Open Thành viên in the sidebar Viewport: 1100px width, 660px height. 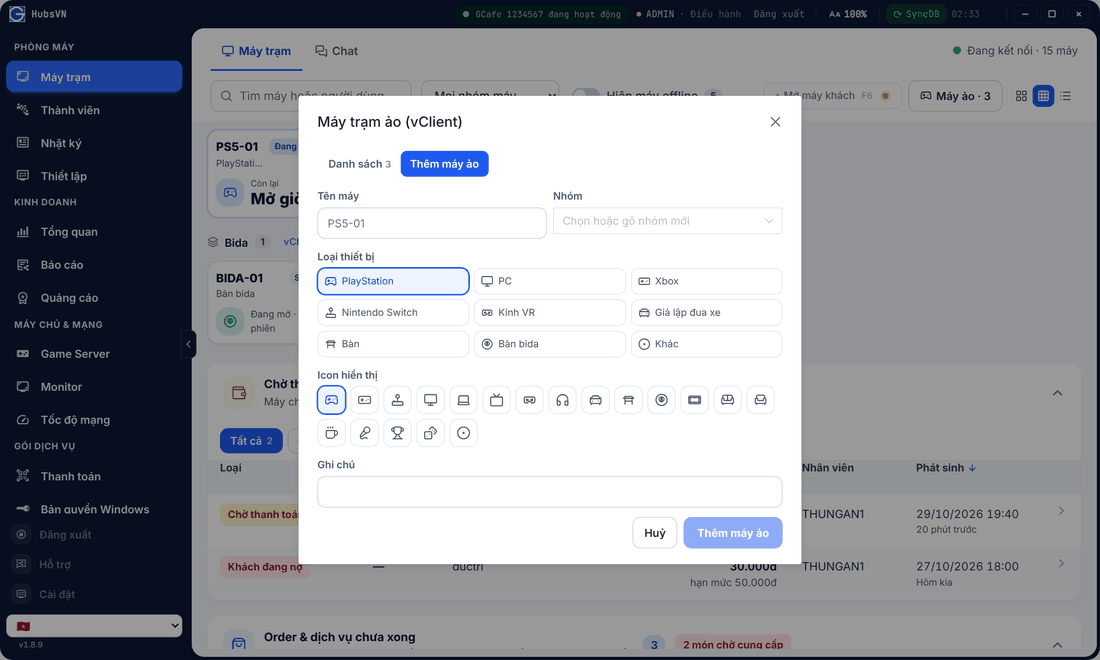(94, 110)
